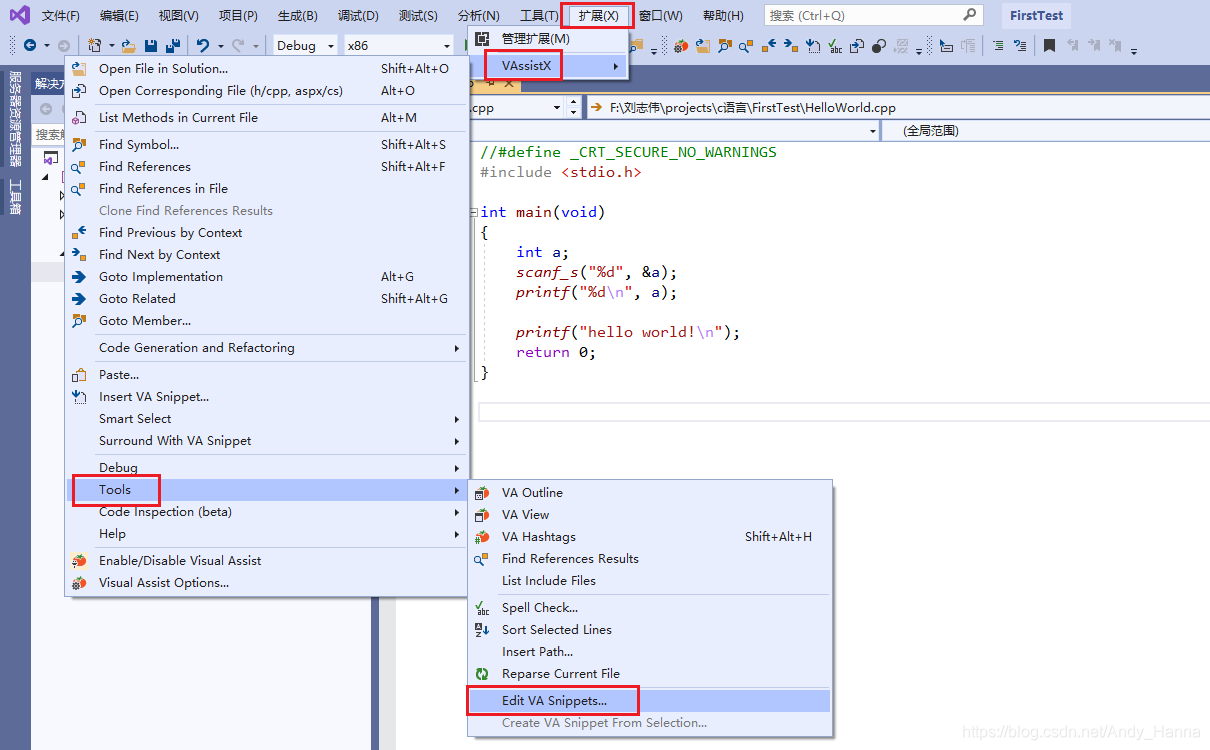Open the x86 platform dropdown
The width and height of the screenshot is (1210, 750).
click(x=398, y=46)
